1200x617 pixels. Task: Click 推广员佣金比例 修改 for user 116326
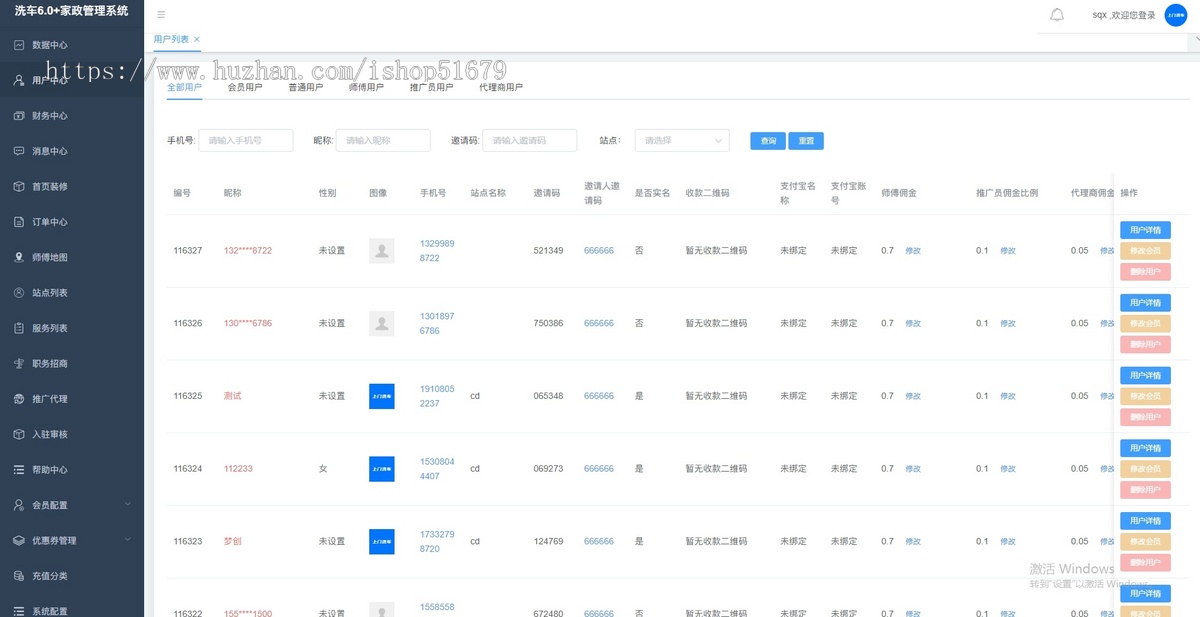point(1008,323)
